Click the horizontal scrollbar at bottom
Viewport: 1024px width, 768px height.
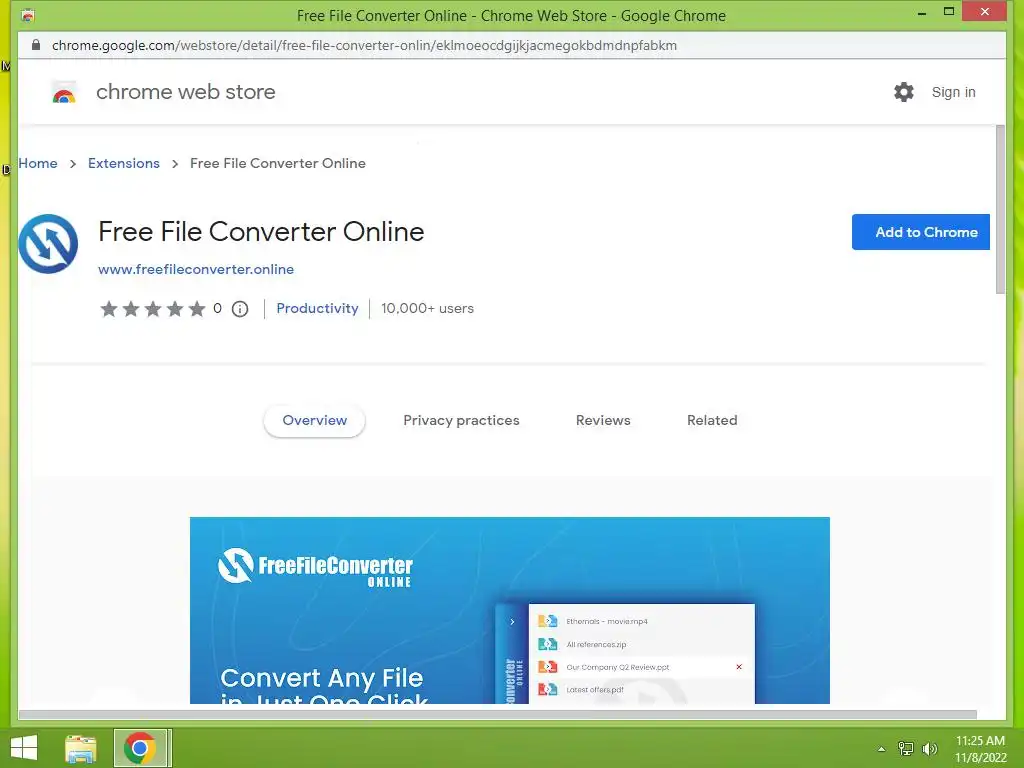point(498,714)
